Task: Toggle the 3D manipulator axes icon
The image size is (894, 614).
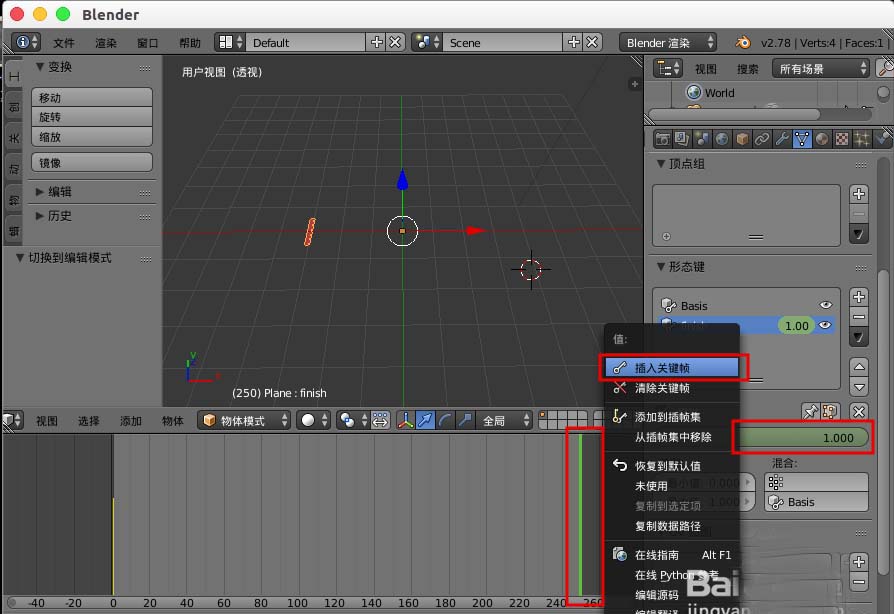Action: click(x=405, y=421)
